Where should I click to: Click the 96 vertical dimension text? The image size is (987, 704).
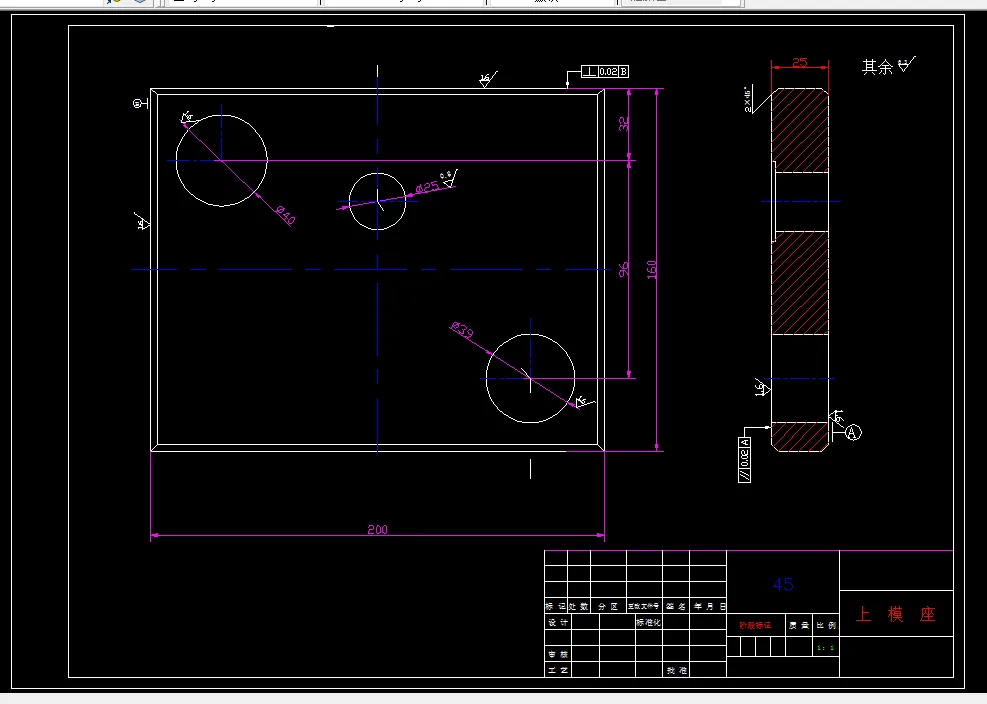(x=623, y=270)
